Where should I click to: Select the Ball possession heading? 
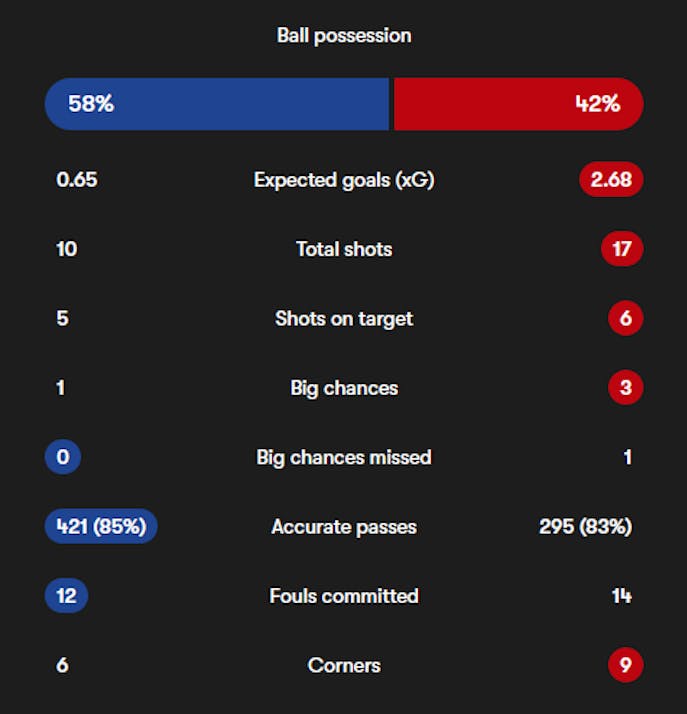(x=344, y=35)
